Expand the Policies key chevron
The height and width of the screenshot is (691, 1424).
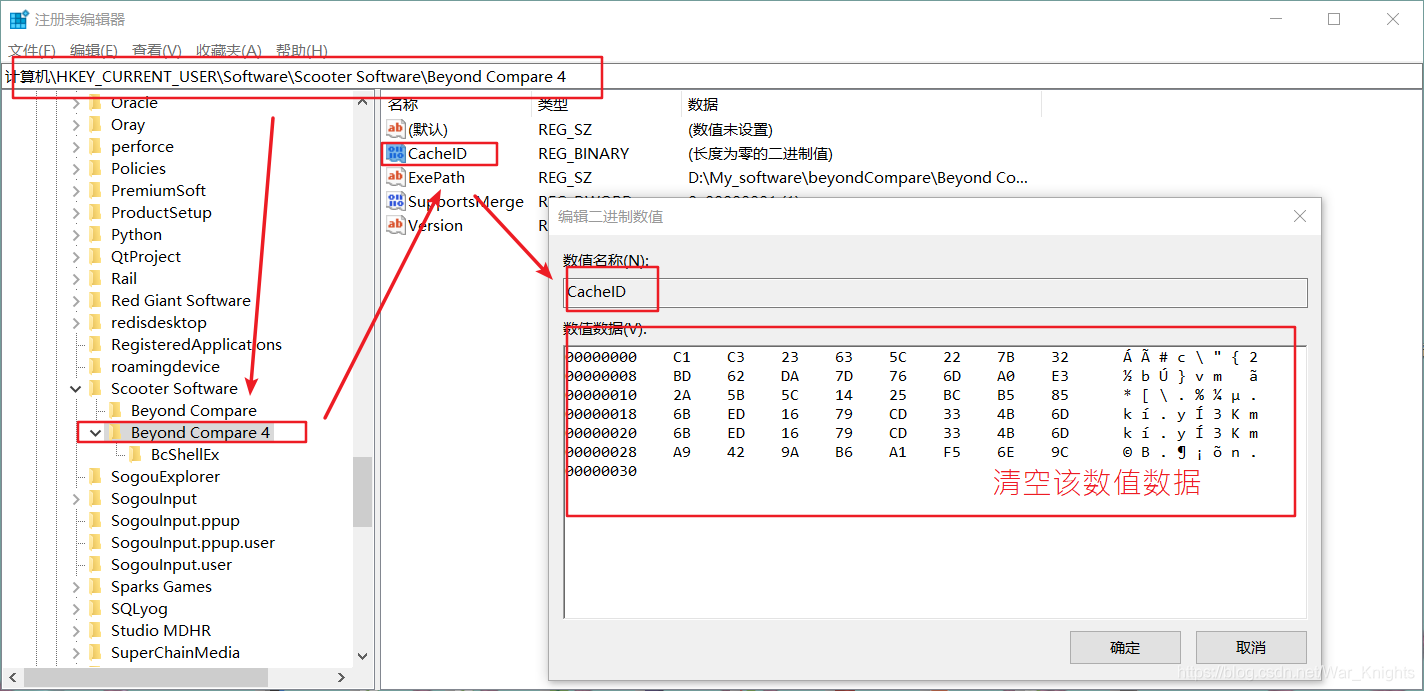[x=76, y=169]
